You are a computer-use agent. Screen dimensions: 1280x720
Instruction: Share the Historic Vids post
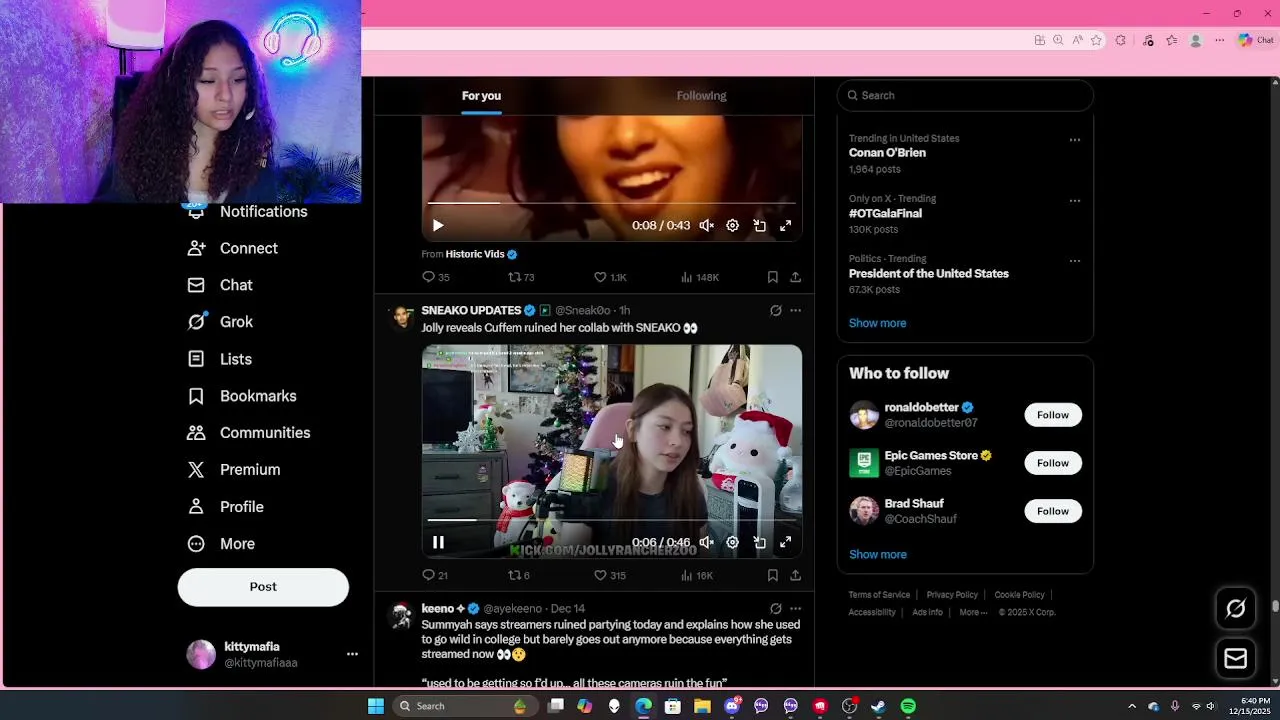(x=795, y=277)
